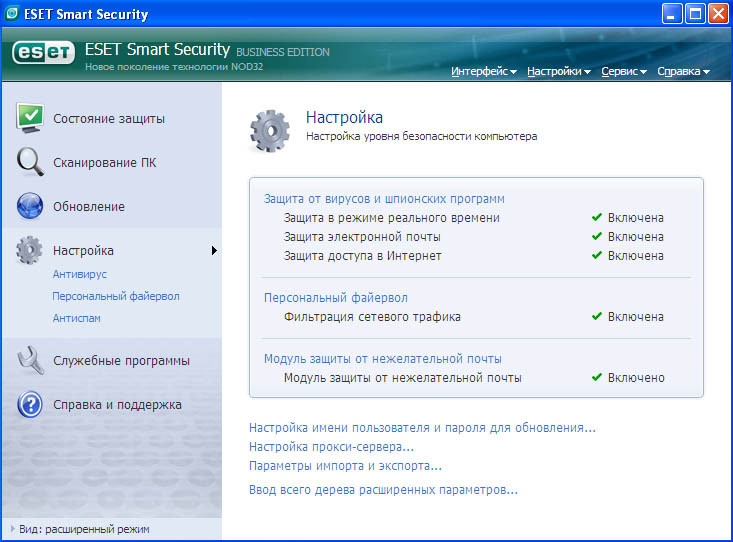Open Справка и поддержка section
Viewport: 733px width, 542px height.
coord(117,405)
